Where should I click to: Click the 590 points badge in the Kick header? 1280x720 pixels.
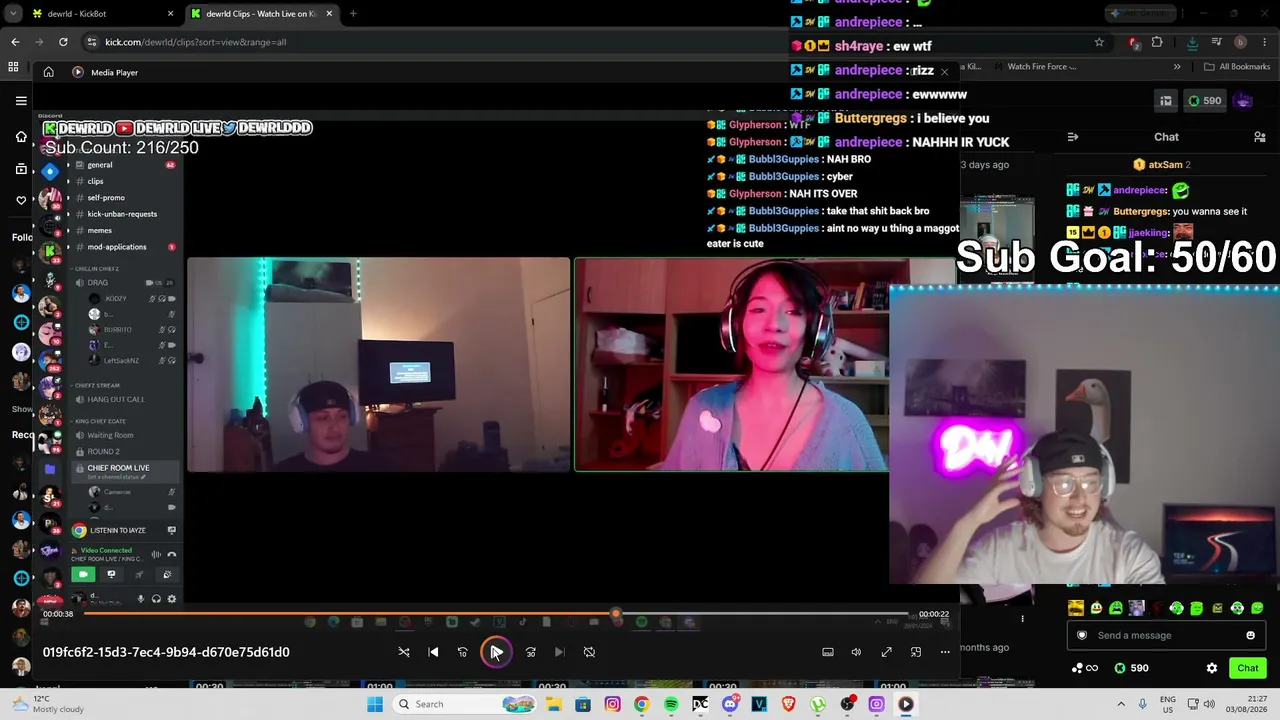(x=1204, y=100)
